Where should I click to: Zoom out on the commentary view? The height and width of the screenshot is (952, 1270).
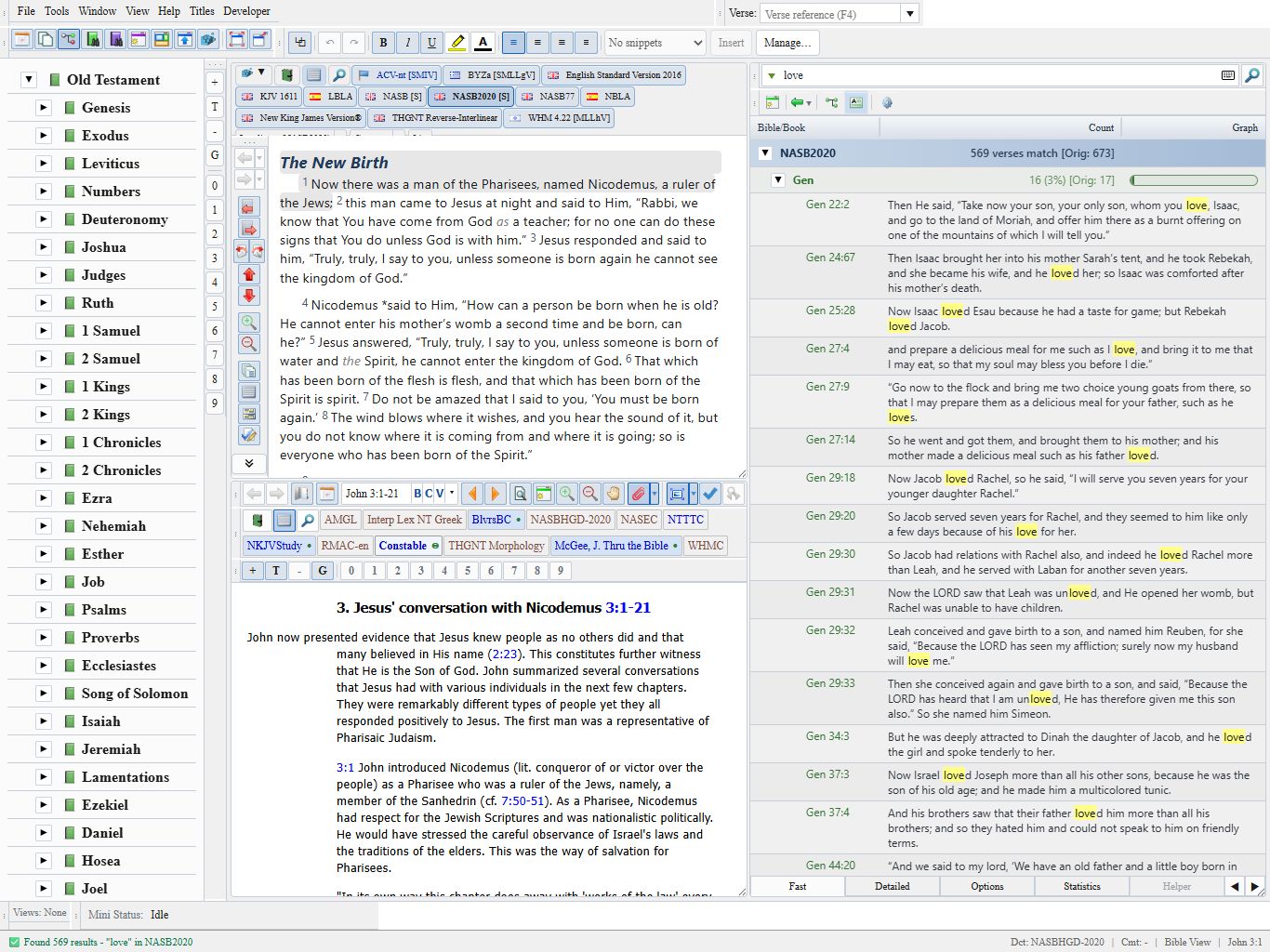(589, 494)
